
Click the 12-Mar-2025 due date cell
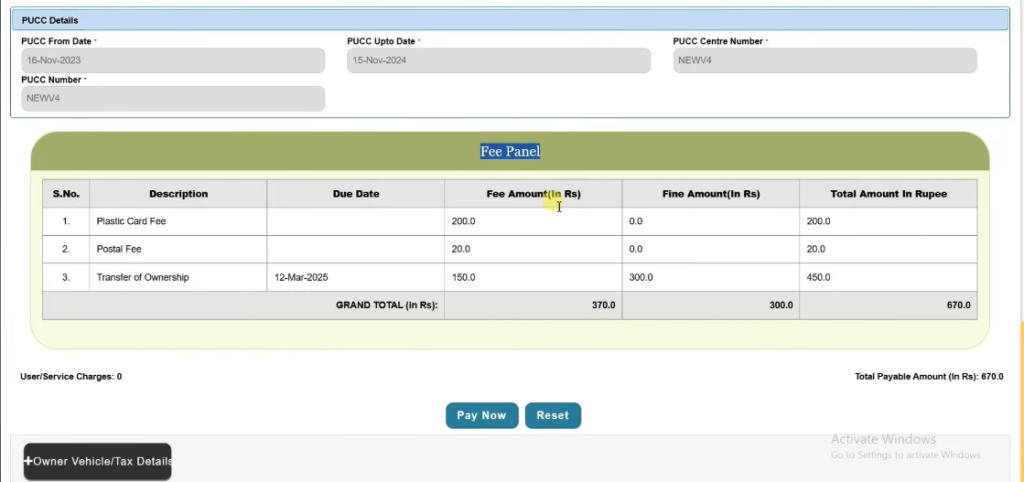pyautogui.click(x=300, y=277)
